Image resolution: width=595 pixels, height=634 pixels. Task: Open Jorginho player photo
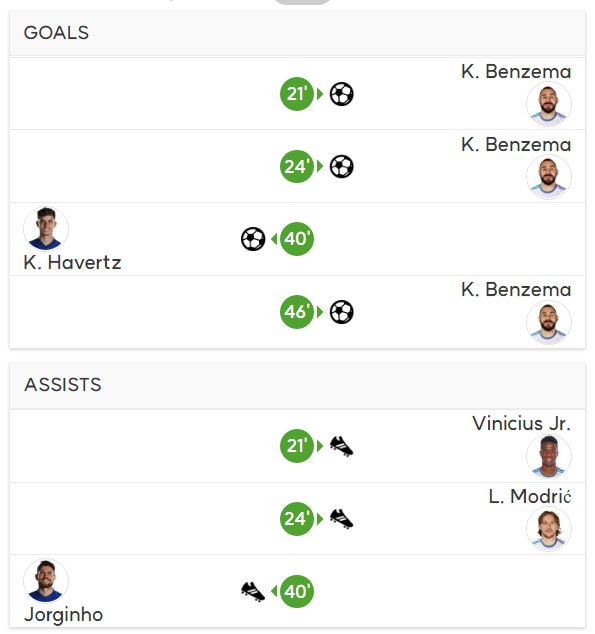[x=46, y=581]
